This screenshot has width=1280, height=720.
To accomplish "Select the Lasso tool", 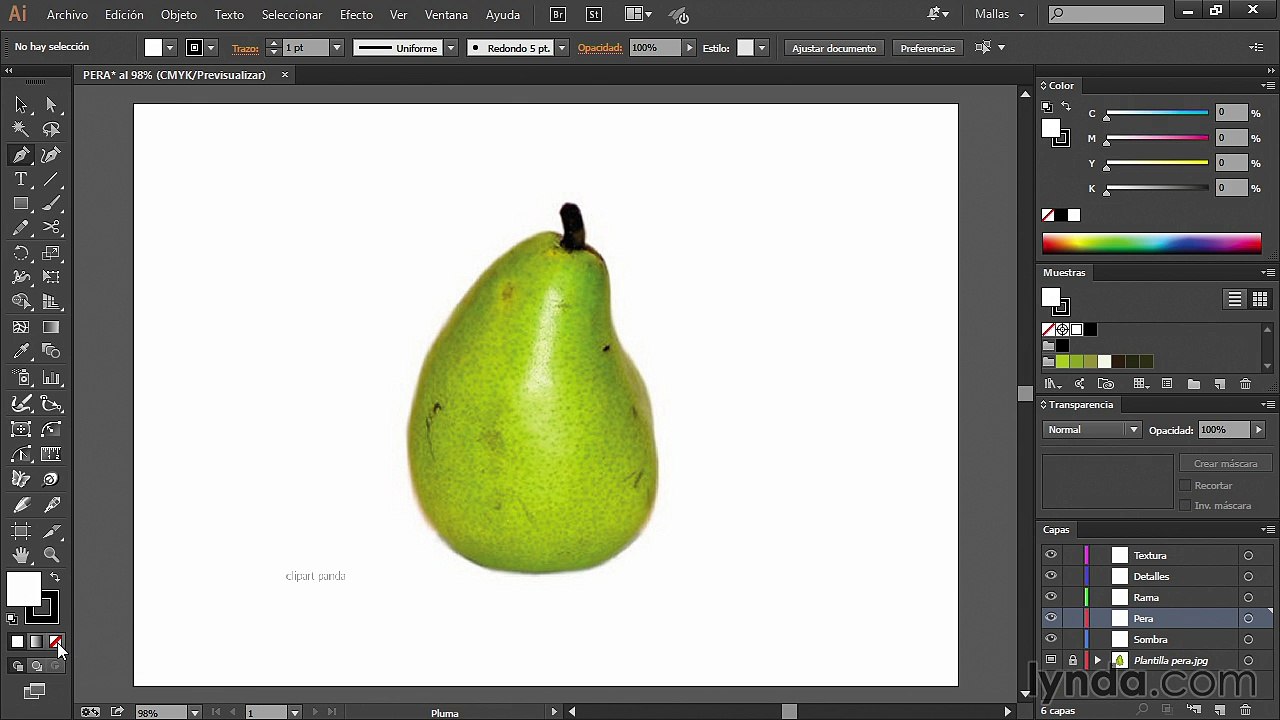I will 52,129.
